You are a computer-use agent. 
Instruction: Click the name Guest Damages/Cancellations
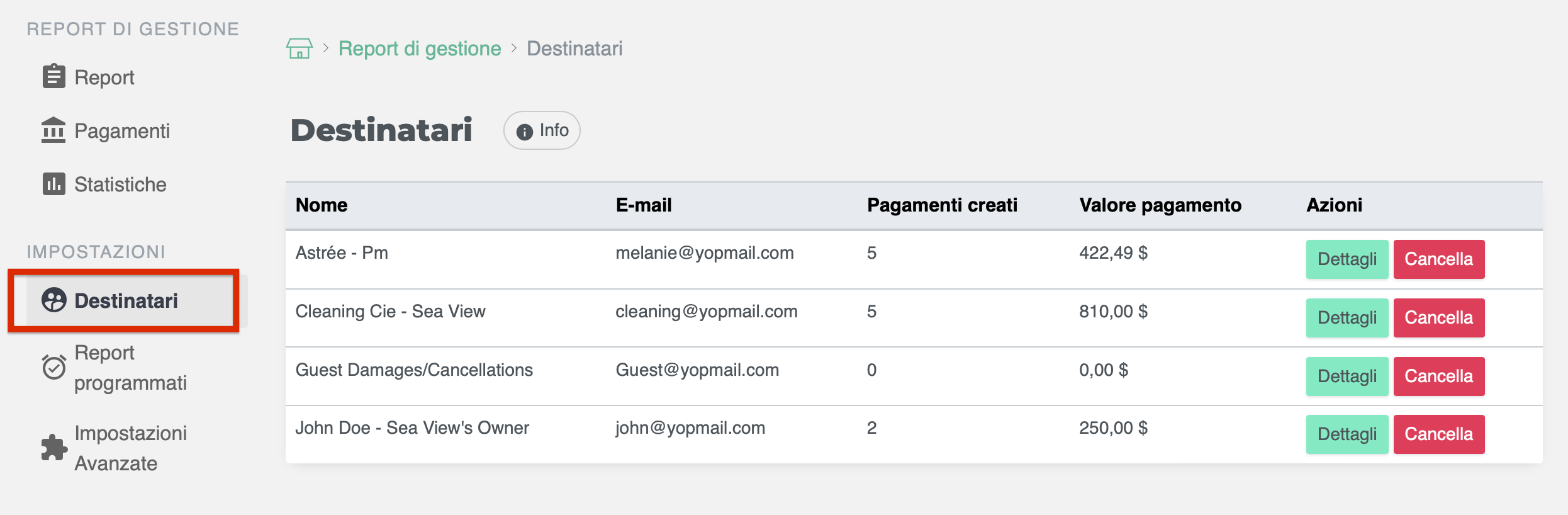[x=414, y=370]
